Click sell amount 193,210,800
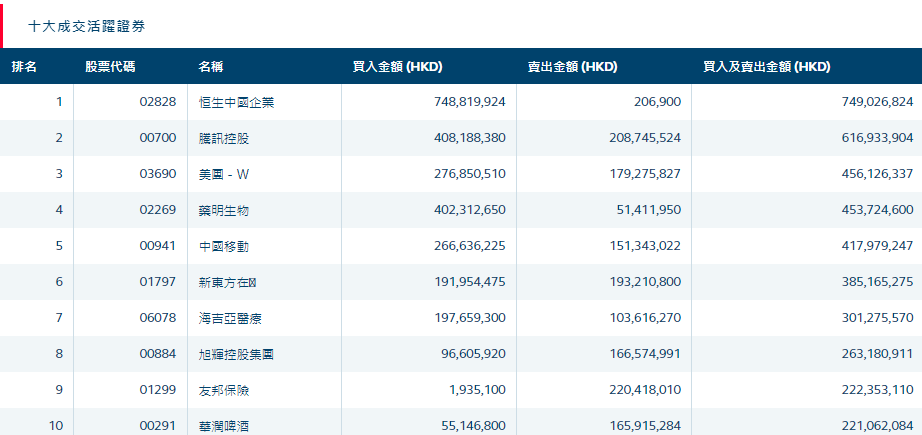The height and width of the screenshot is (435, 922). [645, 282]
